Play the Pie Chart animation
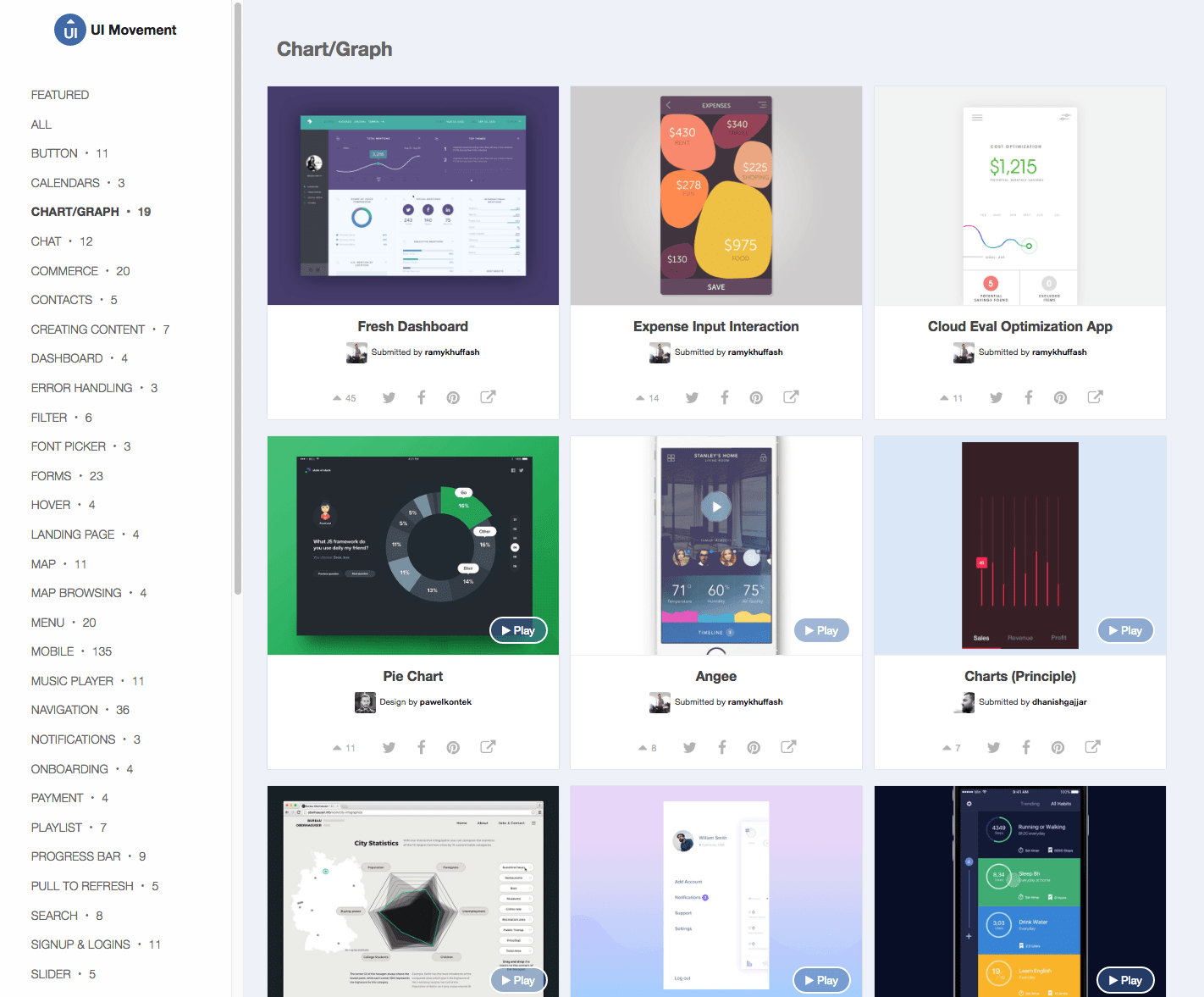1204x997 pixels. coord(518,630)
